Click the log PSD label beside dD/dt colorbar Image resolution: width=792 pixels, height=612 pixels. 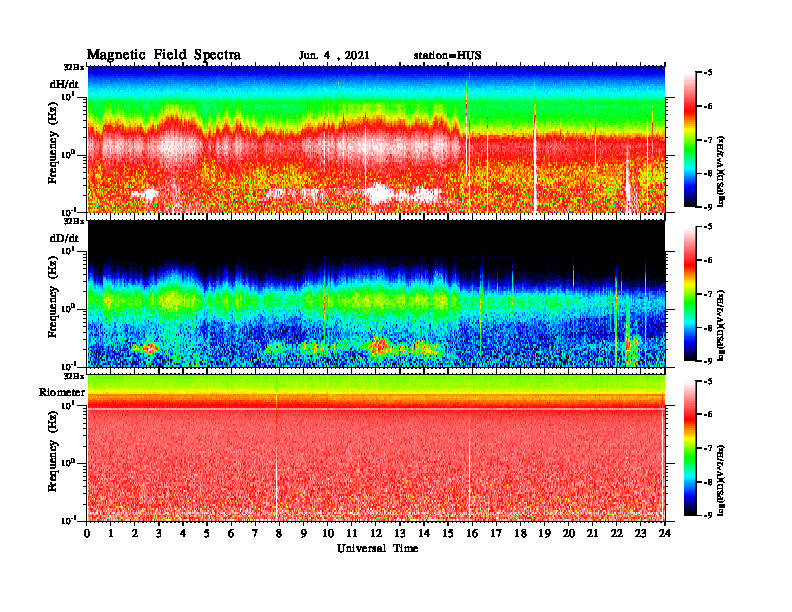[x=721, y=325]
